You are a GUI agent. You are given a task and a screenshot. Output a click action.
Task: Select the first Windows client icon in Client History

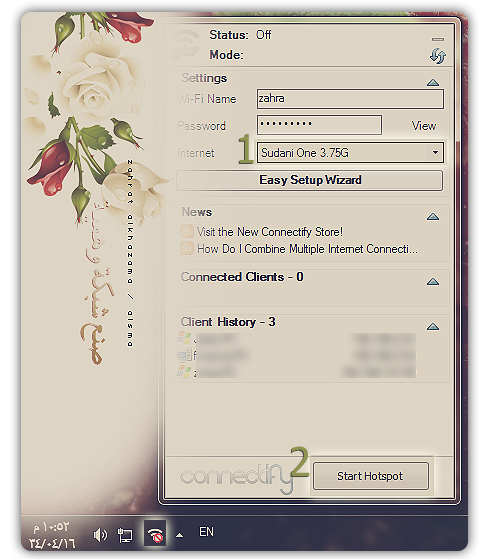point(184,338)
